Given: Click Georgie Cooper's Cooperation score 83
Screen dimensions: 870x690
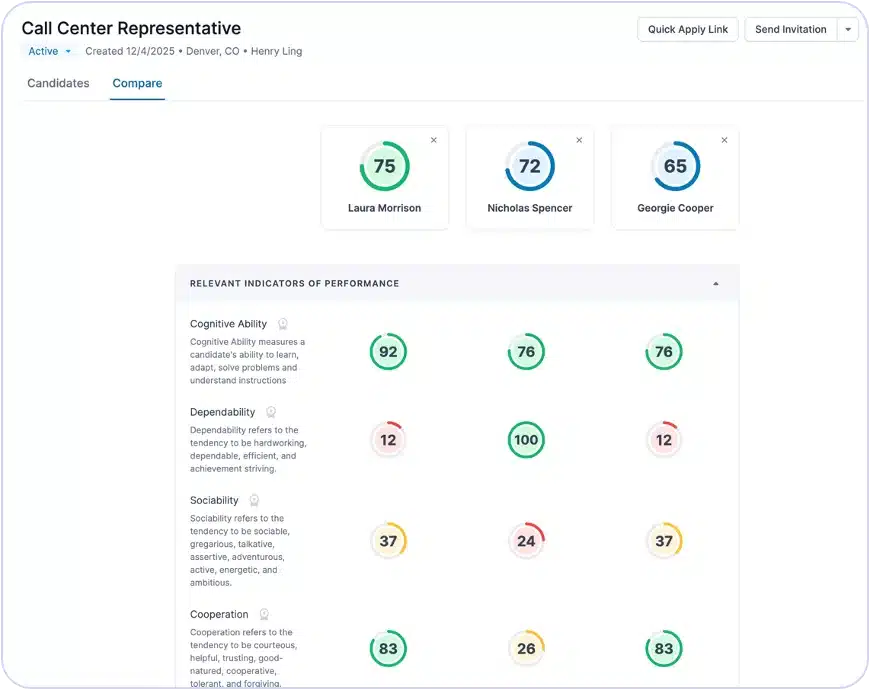Looking at the screenshot, I should pyautogui.click(x=664, y=648).
